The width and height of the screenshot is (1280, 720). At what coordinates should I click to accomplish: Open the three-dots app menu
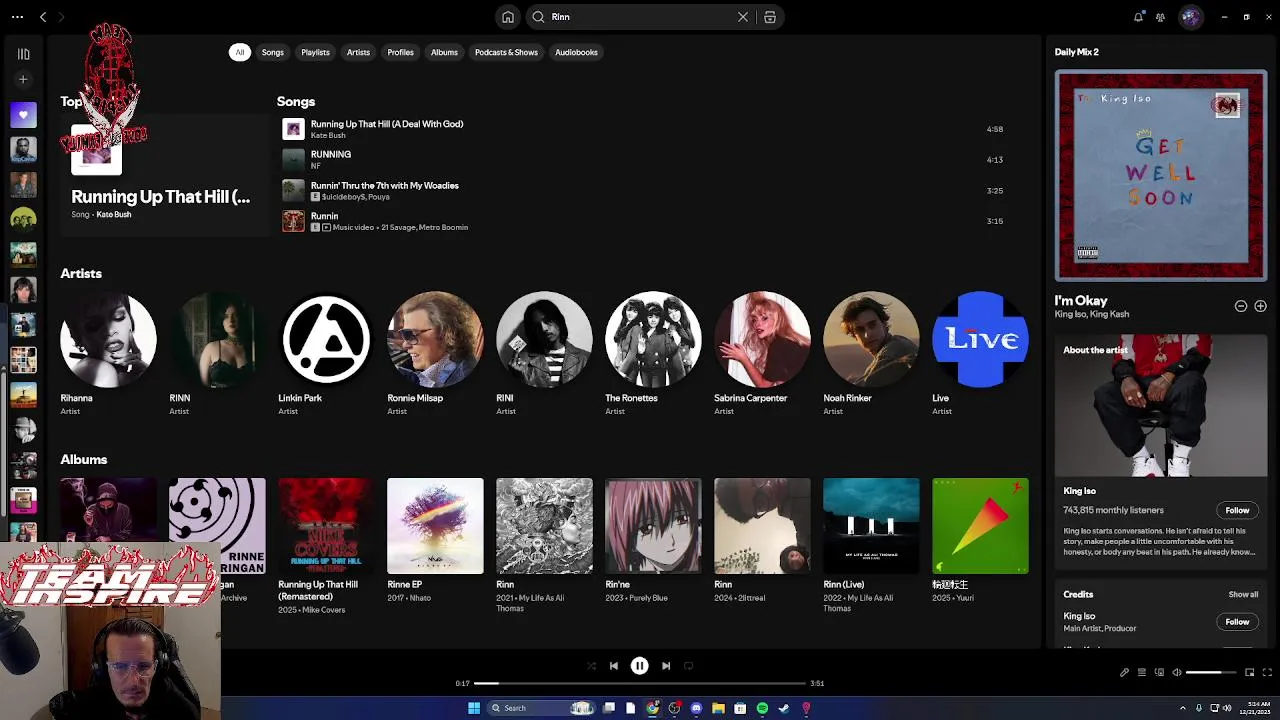[17, 17]
